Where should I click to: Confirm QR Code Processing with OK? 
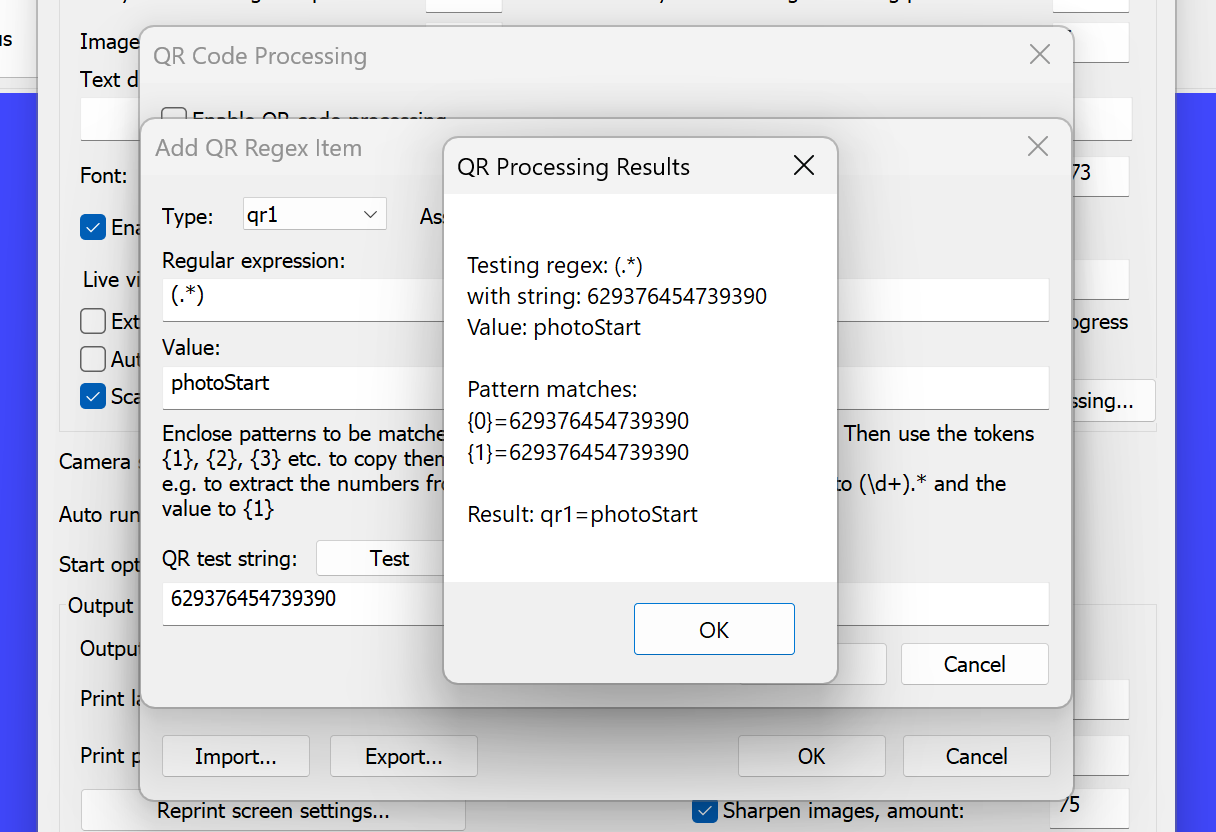(811, 756)
